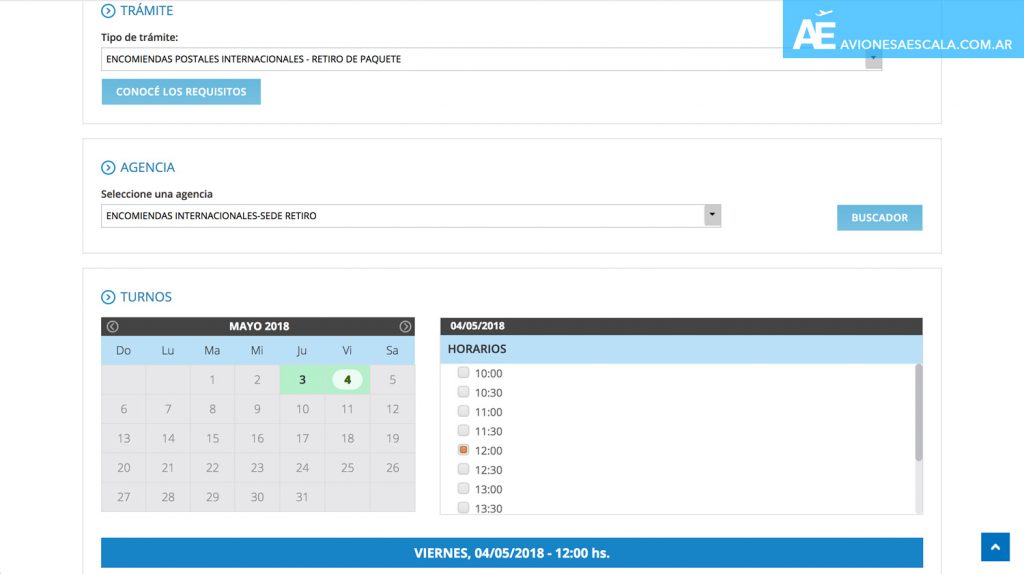Click the Turnos section arrow icon
1024x574 pixels.
pos(108,297)
